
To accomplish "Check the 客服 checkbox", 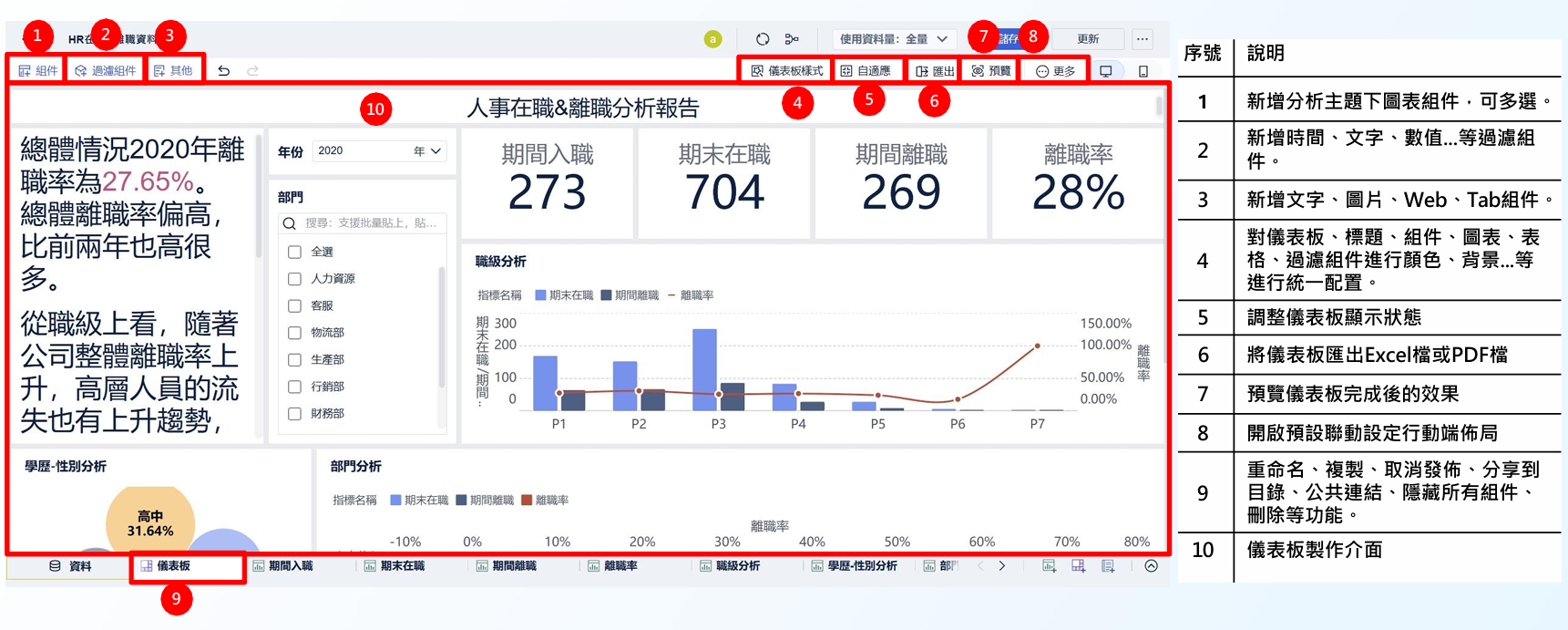I will 294,305.
